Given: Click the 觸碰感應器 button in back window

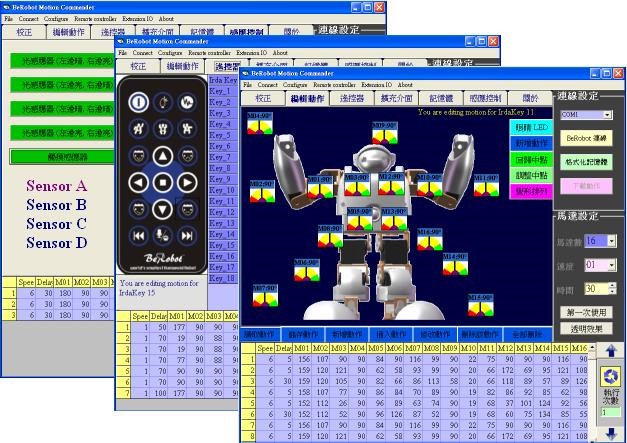Looking at the screenshot, I should click(62, 157).
